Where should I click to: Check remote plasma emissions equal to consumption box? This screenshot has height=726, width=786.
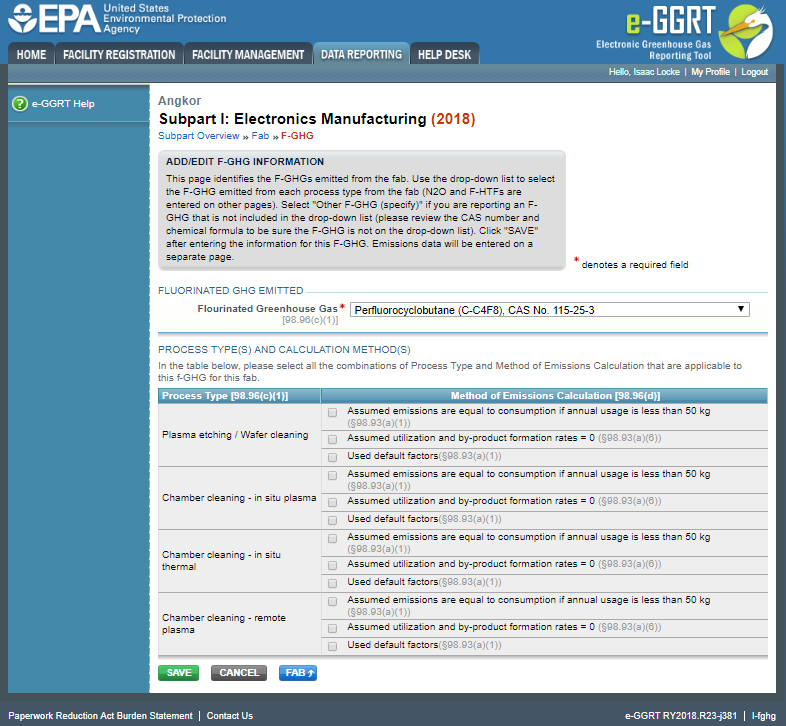point(332,602)
